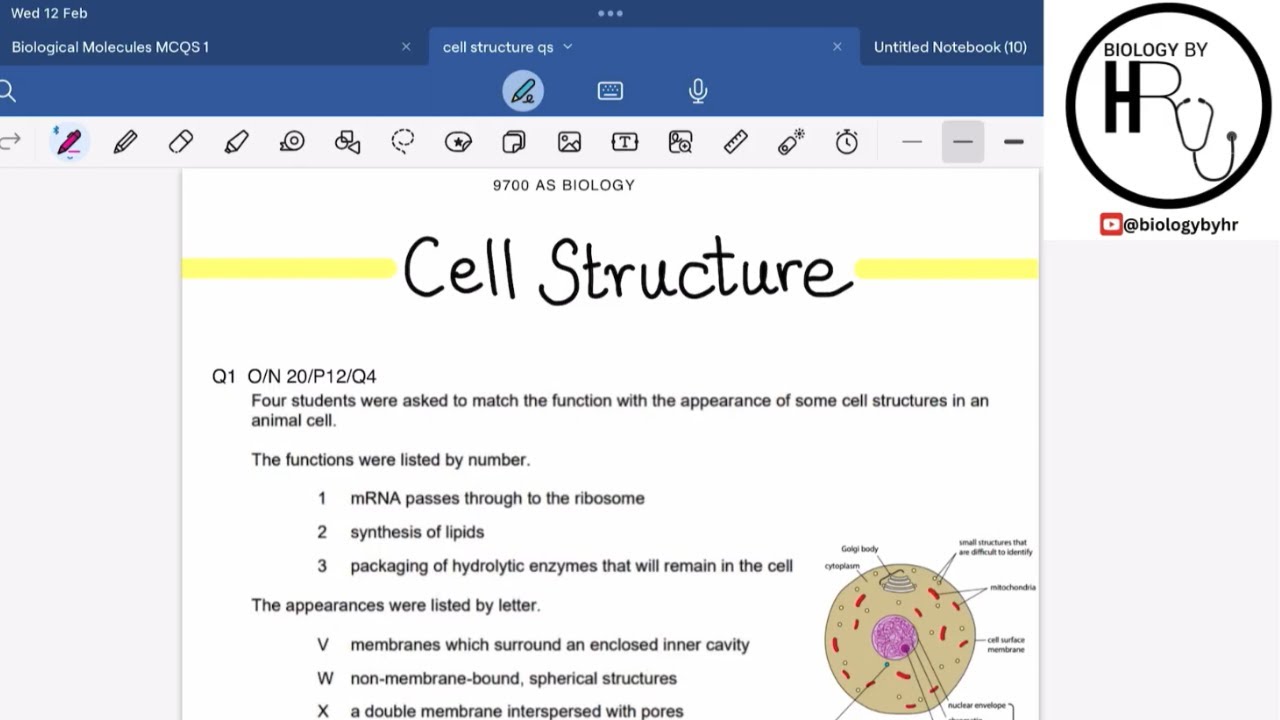The width and height of the screenshot is (1280, 720).
Task: Tap 'packaging of hydrolytic enzymes' line
Action: tap(571, 566)
